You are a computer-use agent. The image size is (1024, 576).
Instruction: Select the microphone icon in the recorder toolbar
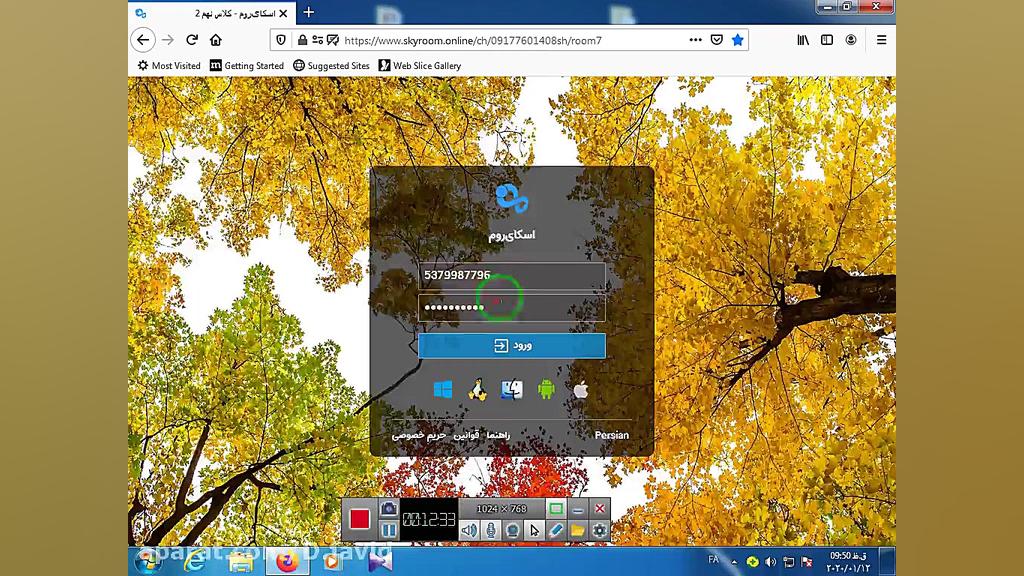(x=491, y=530)
